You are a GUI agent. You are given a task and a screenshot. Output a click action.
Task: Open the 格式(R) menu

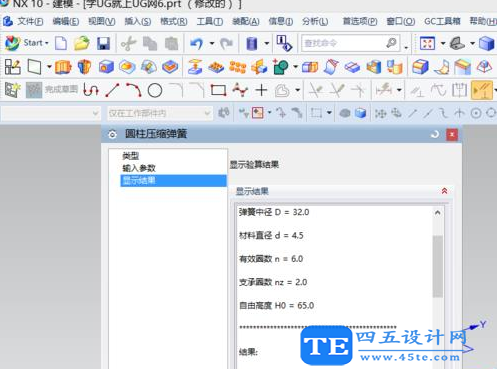point(174,22)
